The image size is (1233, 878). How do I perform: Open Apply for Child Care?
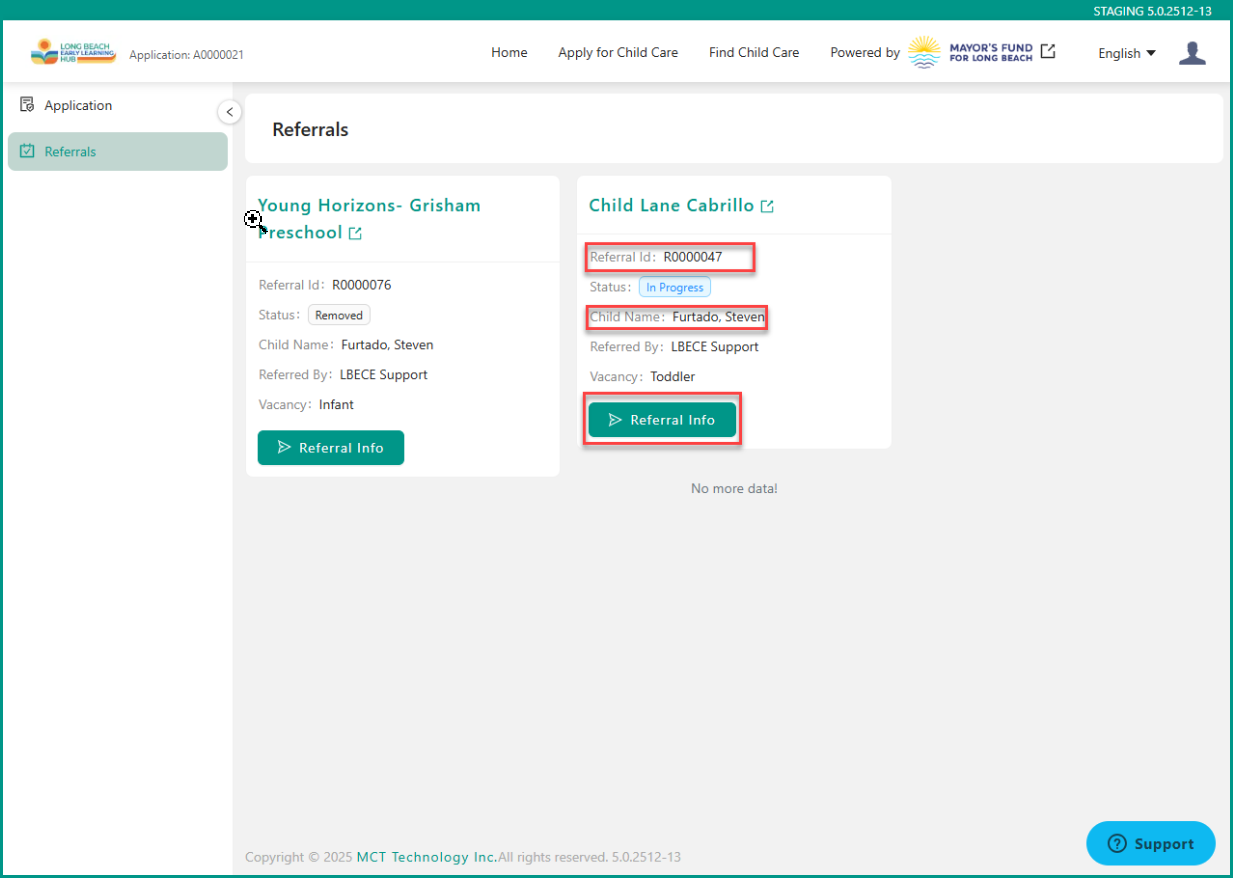[x=618, y=53]
